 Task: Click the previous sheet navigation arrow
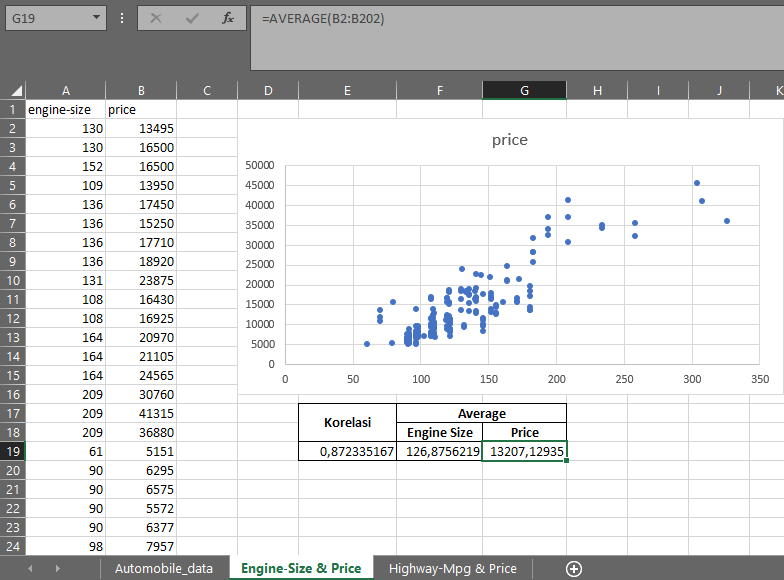coord(30,568)
